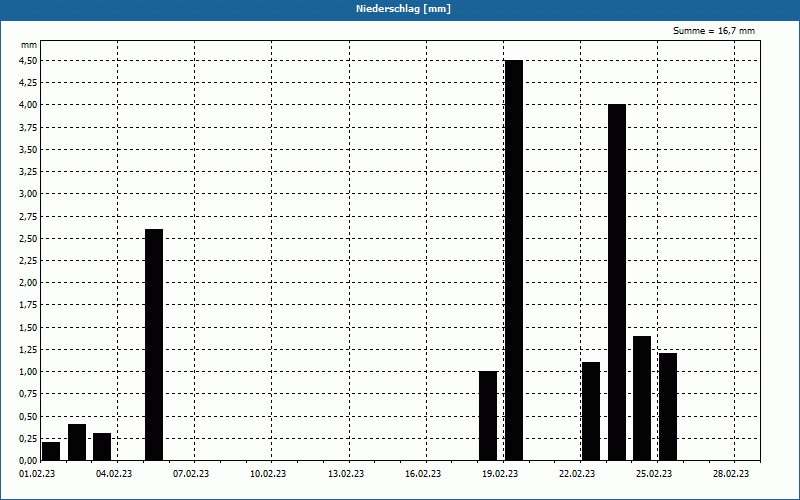Image resolution: width=800 pixels, height=500 pixels.
Task: Click the 0,25 y-axis value
Action: point(28,438)
